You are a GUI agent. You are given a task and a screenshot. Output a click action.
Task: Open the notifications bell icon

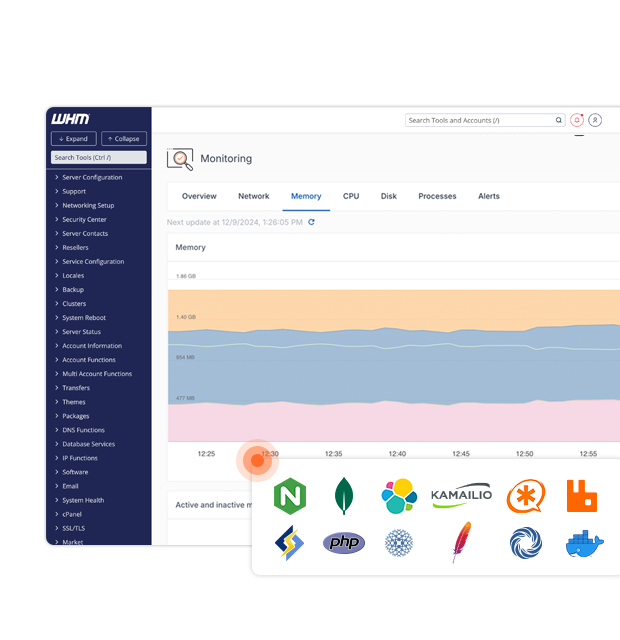point(577,120)
